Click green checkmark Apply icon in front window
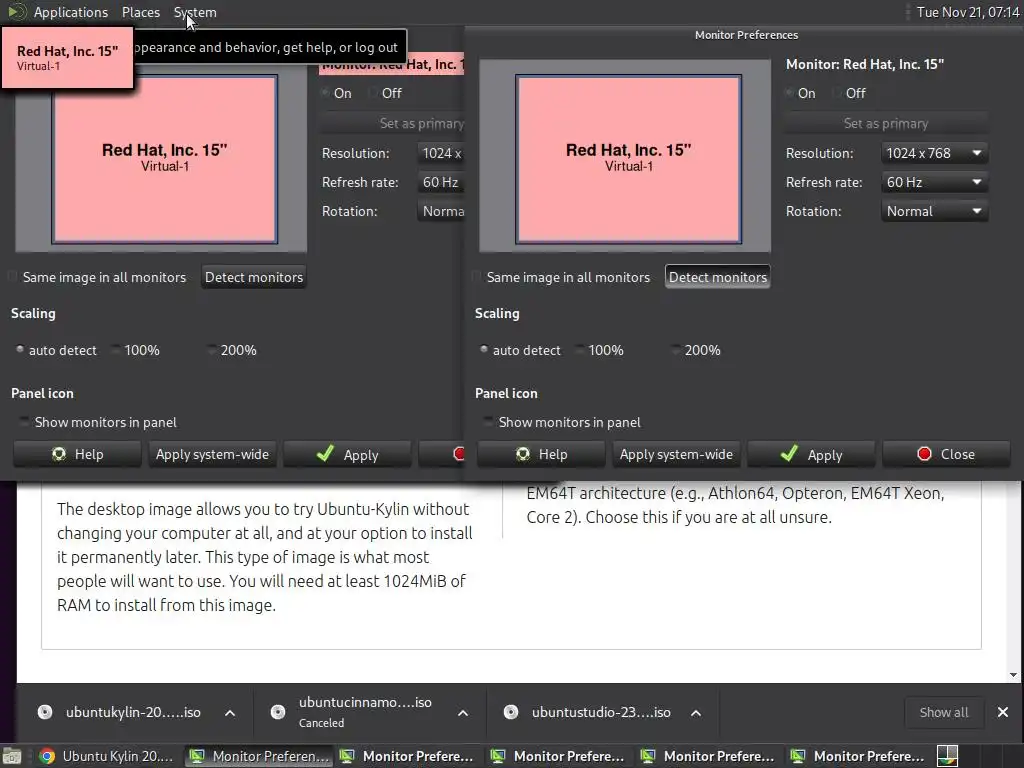Viewport: 1024px width, 768px height. [x=789, y=453]
